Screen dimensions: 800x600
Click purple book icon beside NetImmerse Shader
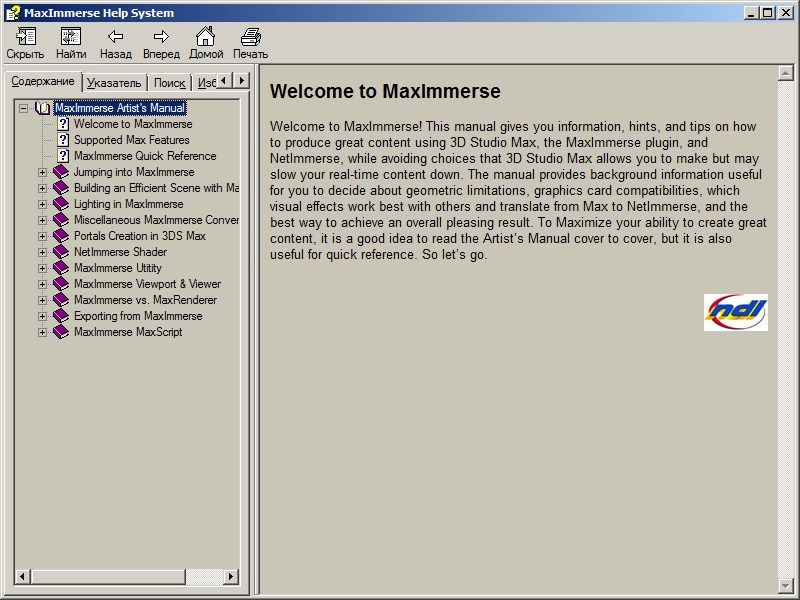point(61,252)
